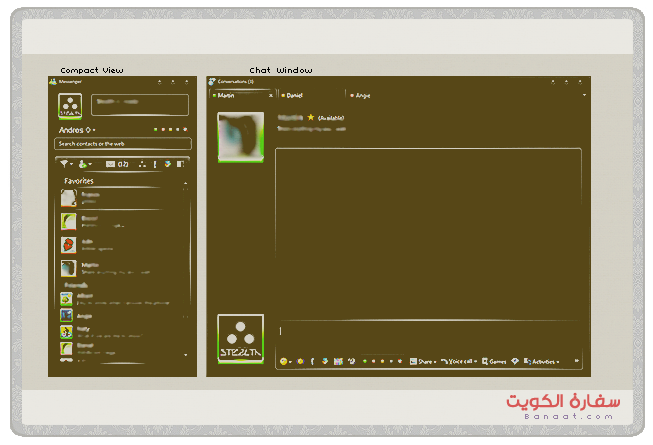Image resolution: width=653 pixels, height=445 pixels.
Task: Click the gold star favorite icon
Action: pyautogui.click(x=311, y=118)
